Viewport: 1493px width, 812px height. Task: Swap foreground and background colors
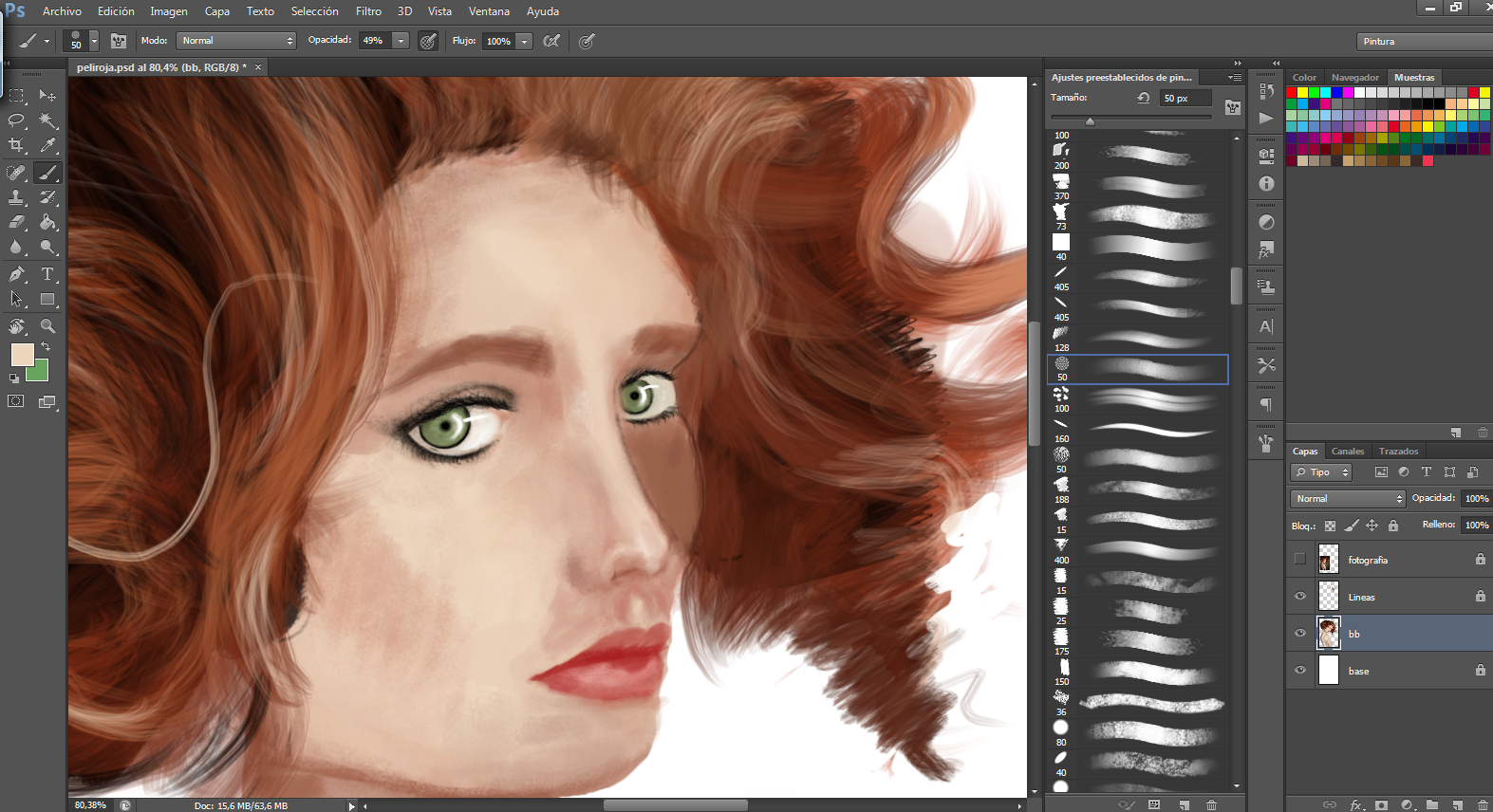click(x=46, y=347)
